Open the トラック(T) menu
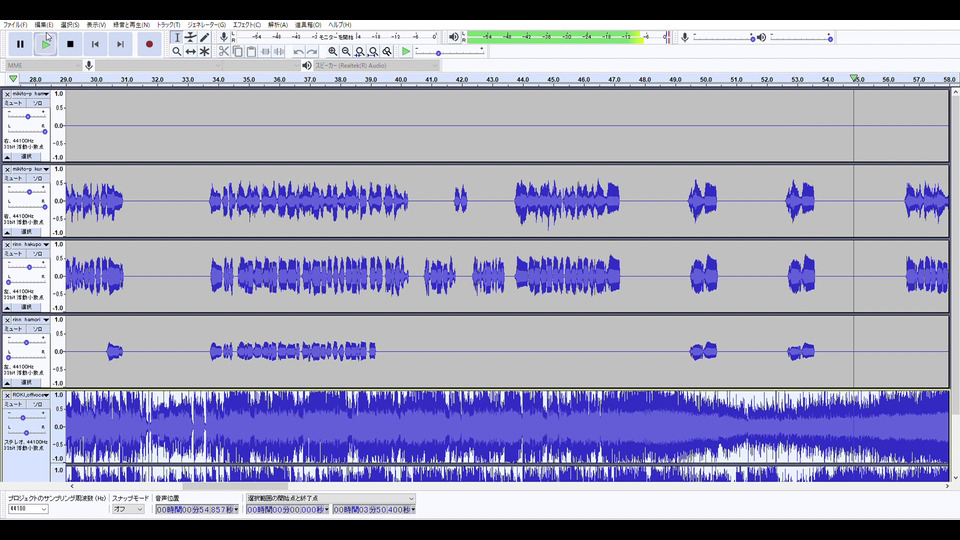The height and width of the screenshot is (540, 960). click(168, 25)
